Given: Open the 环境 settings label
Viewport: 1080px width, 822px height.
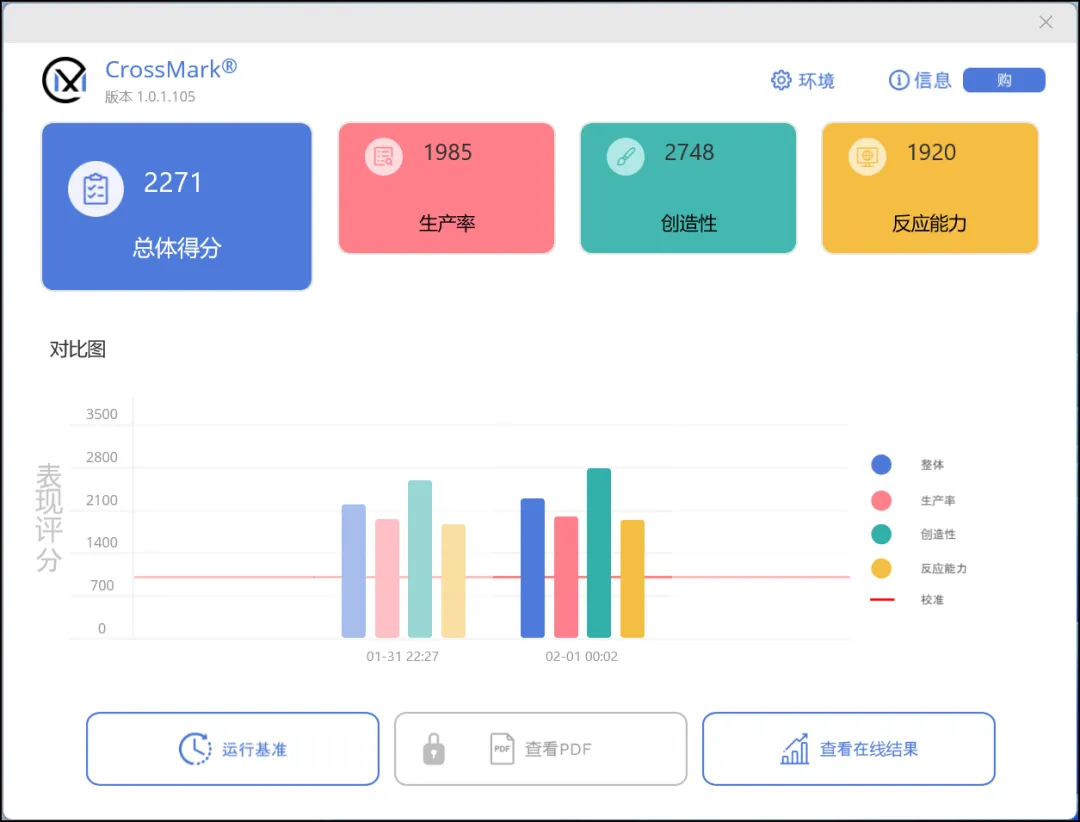Looking at the screenshot, I should tap(817, 81).
